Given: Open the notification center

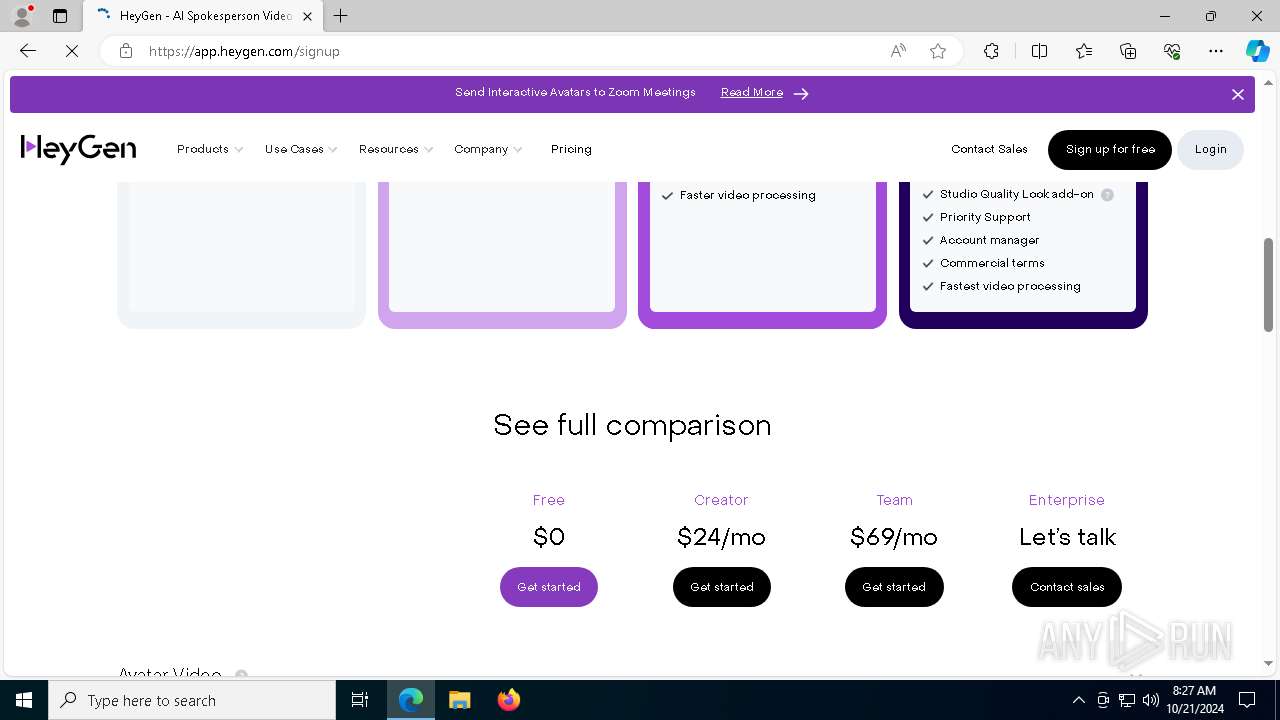Looking at the screenshot, I should 1247,700.
